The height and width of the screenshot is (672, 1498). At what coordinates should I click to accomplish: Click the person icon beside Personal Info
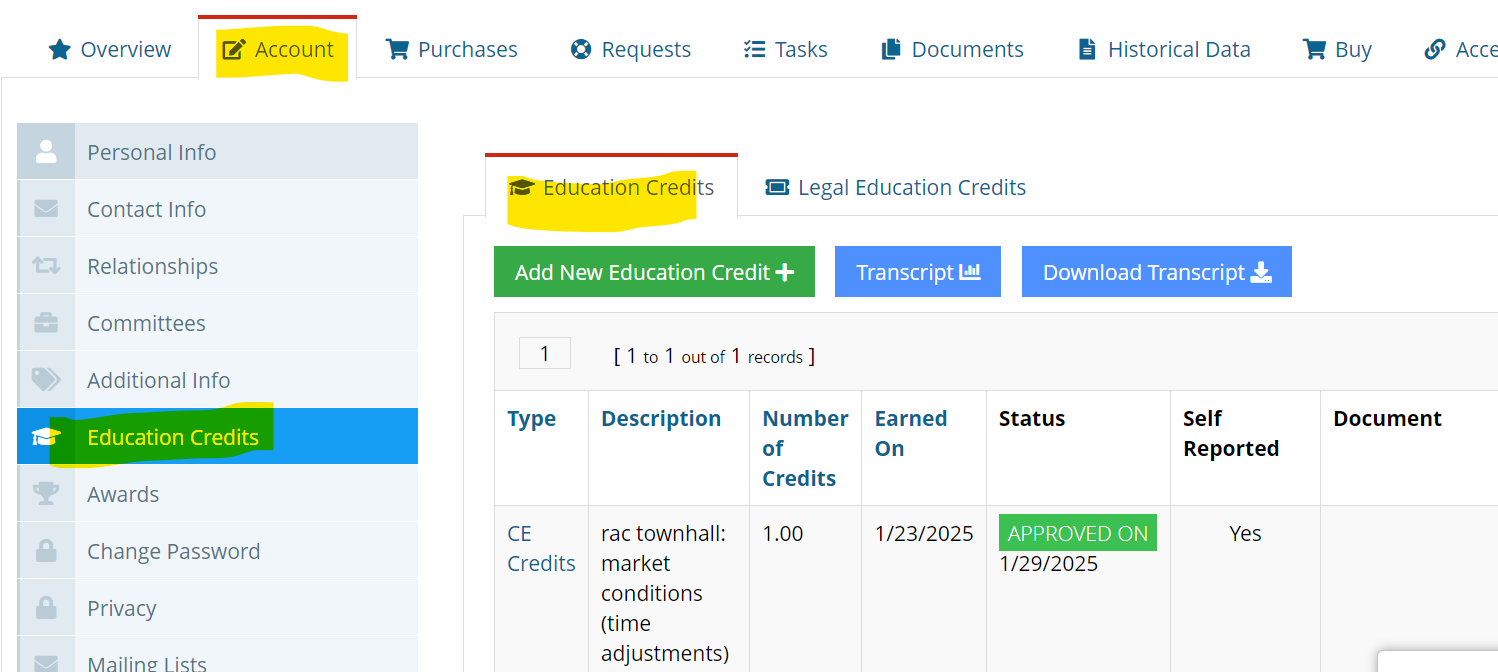pyautogui.click(x=46, y=152)
